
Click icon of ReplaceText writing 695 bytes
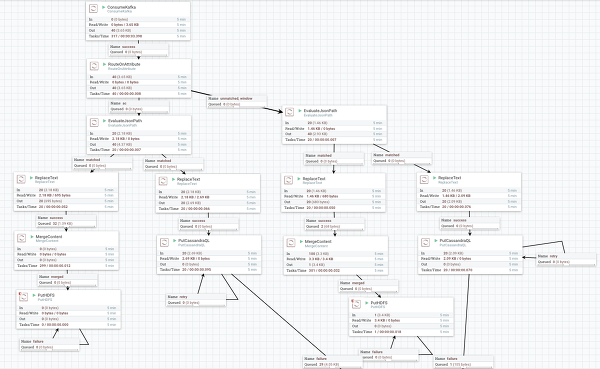pos(21,179)
